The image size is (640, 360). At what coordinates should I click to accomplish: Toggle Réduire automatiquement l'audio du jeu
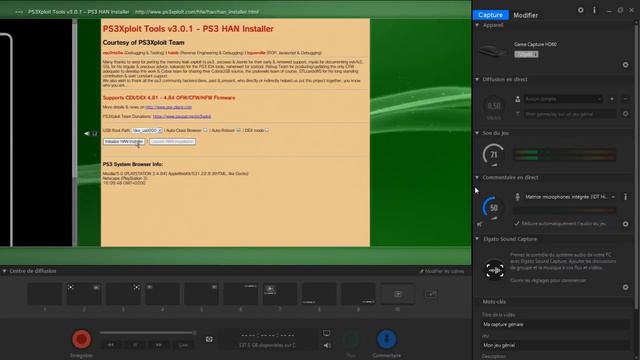pyautogui.click(x=517, y=224)
